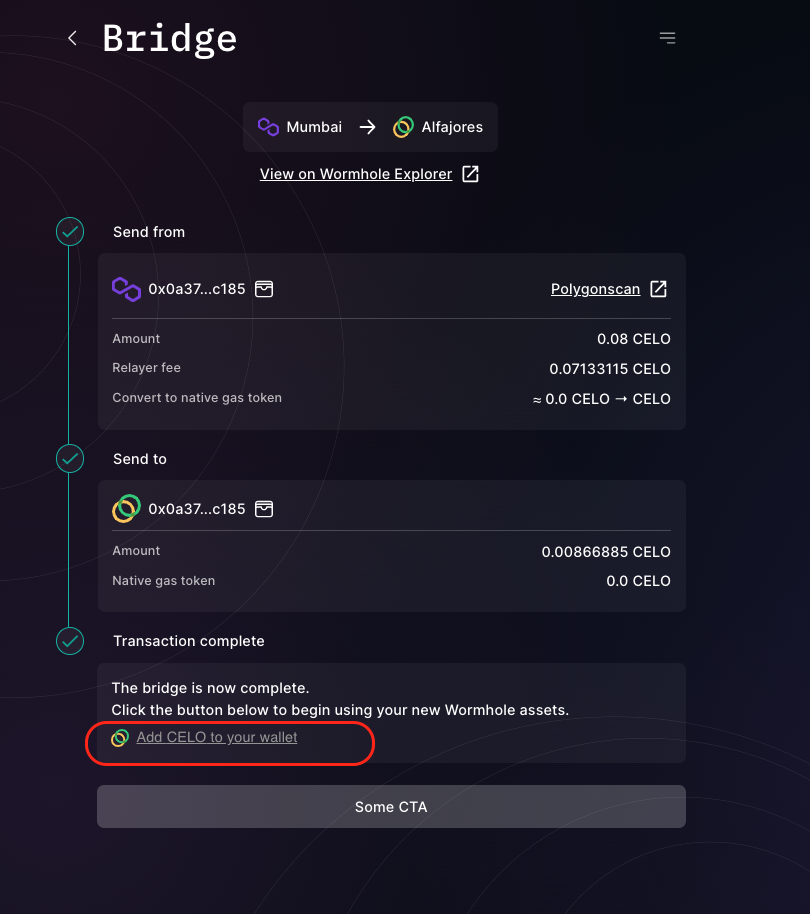This screenshot has height=914, width=810.
Task: Click the back arrow beside Bridge title
Action: [71, 37]
